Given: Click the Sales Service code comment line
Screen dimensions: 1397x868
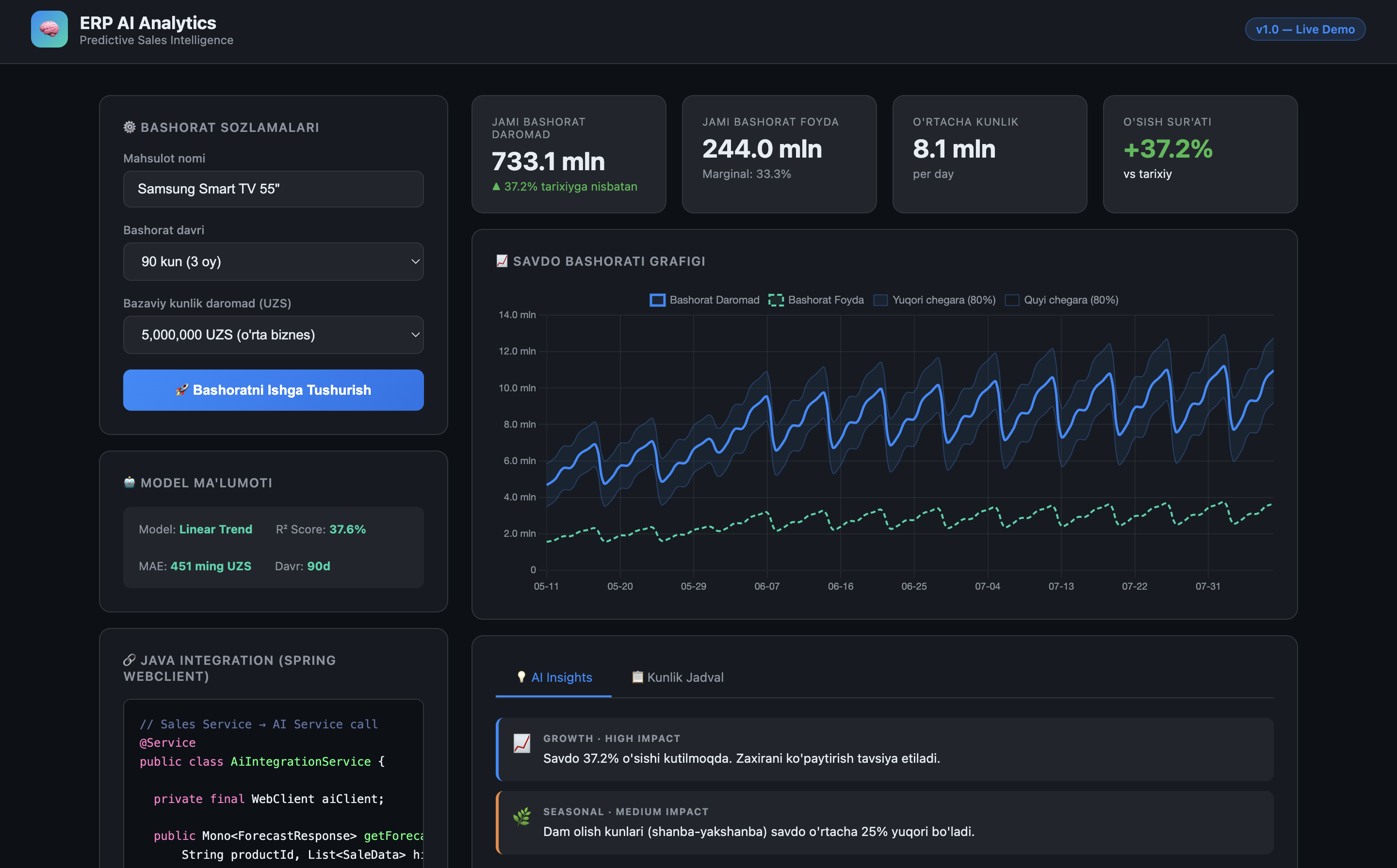Looking at the screenshot, I should coord(259,724).
